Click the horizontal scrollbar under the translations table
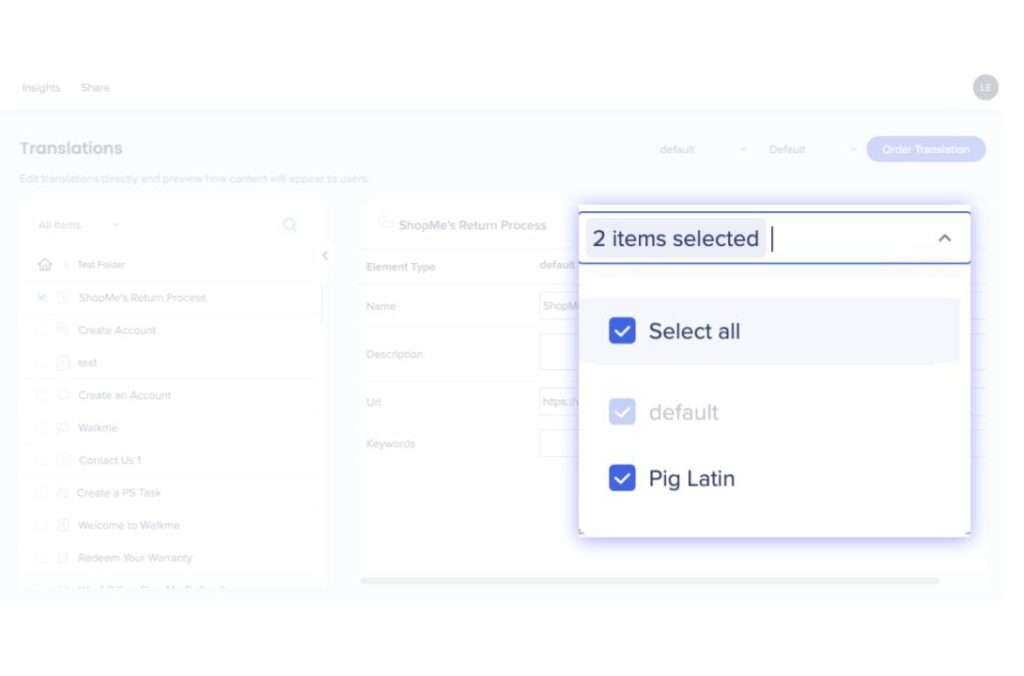 click(x=650, y=580)
